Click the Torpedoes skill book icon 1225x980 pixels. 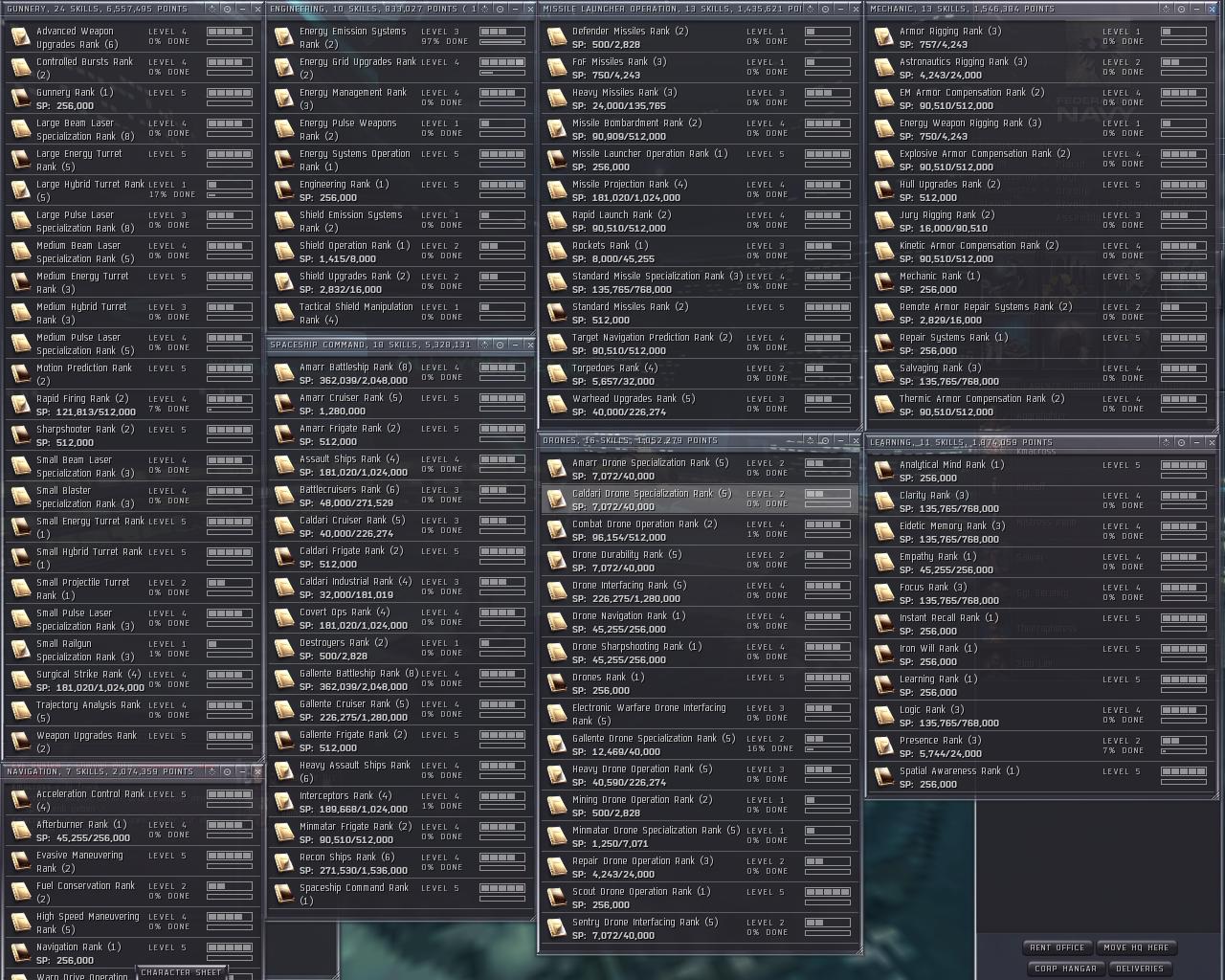556,374
